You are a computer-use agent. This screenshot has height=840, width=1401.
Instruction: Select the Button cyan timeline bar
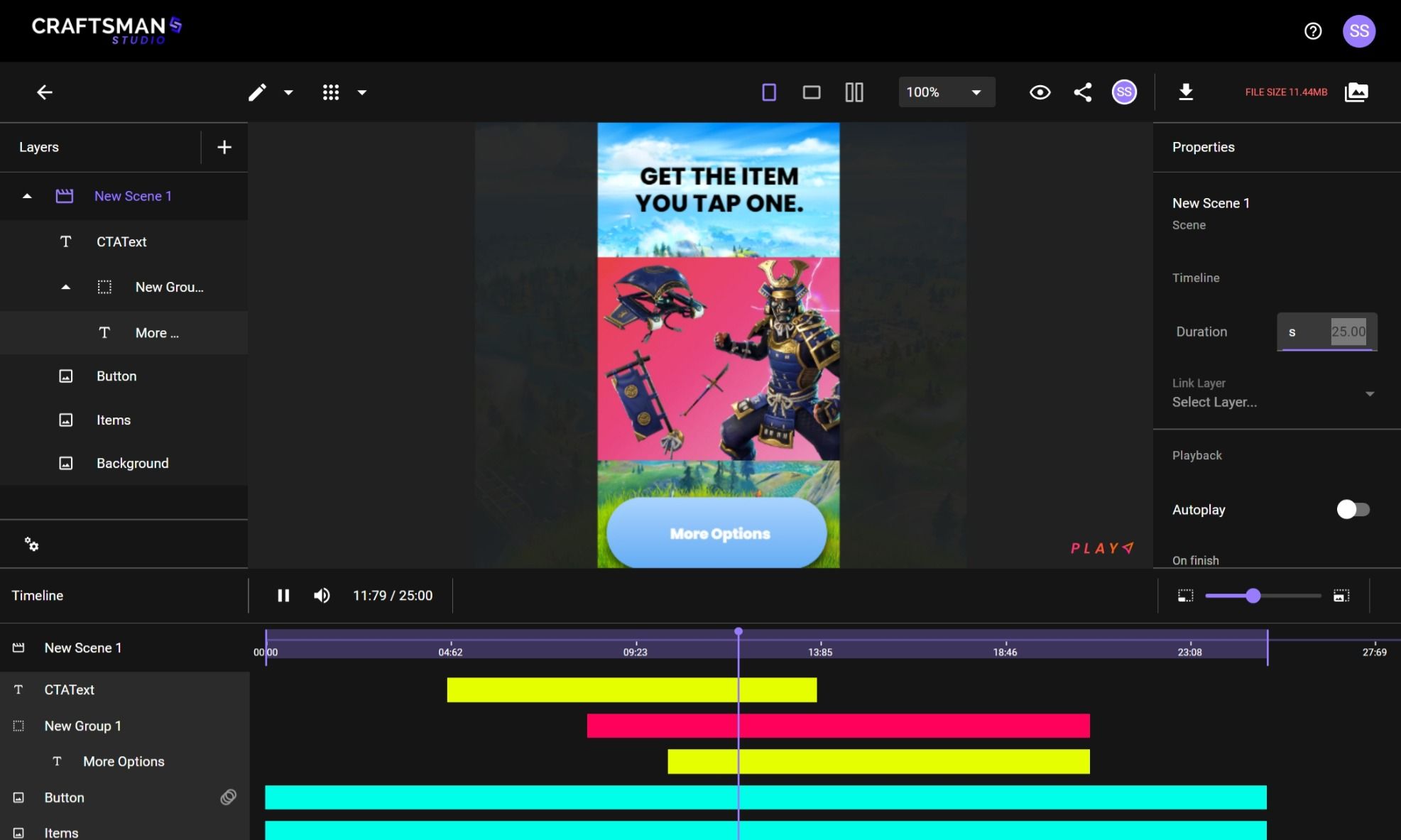click(x=766, y=797)
